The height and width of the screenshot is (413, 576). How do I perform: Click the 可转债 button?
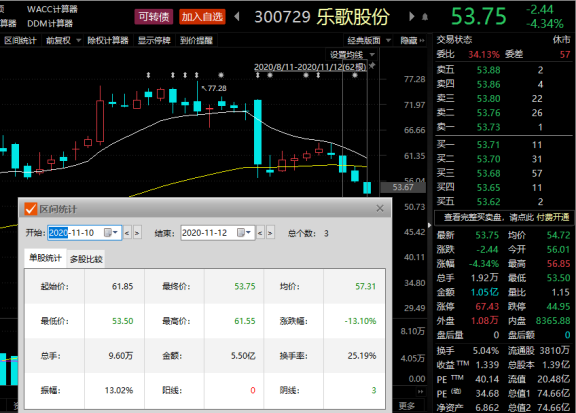pos(154,17)
